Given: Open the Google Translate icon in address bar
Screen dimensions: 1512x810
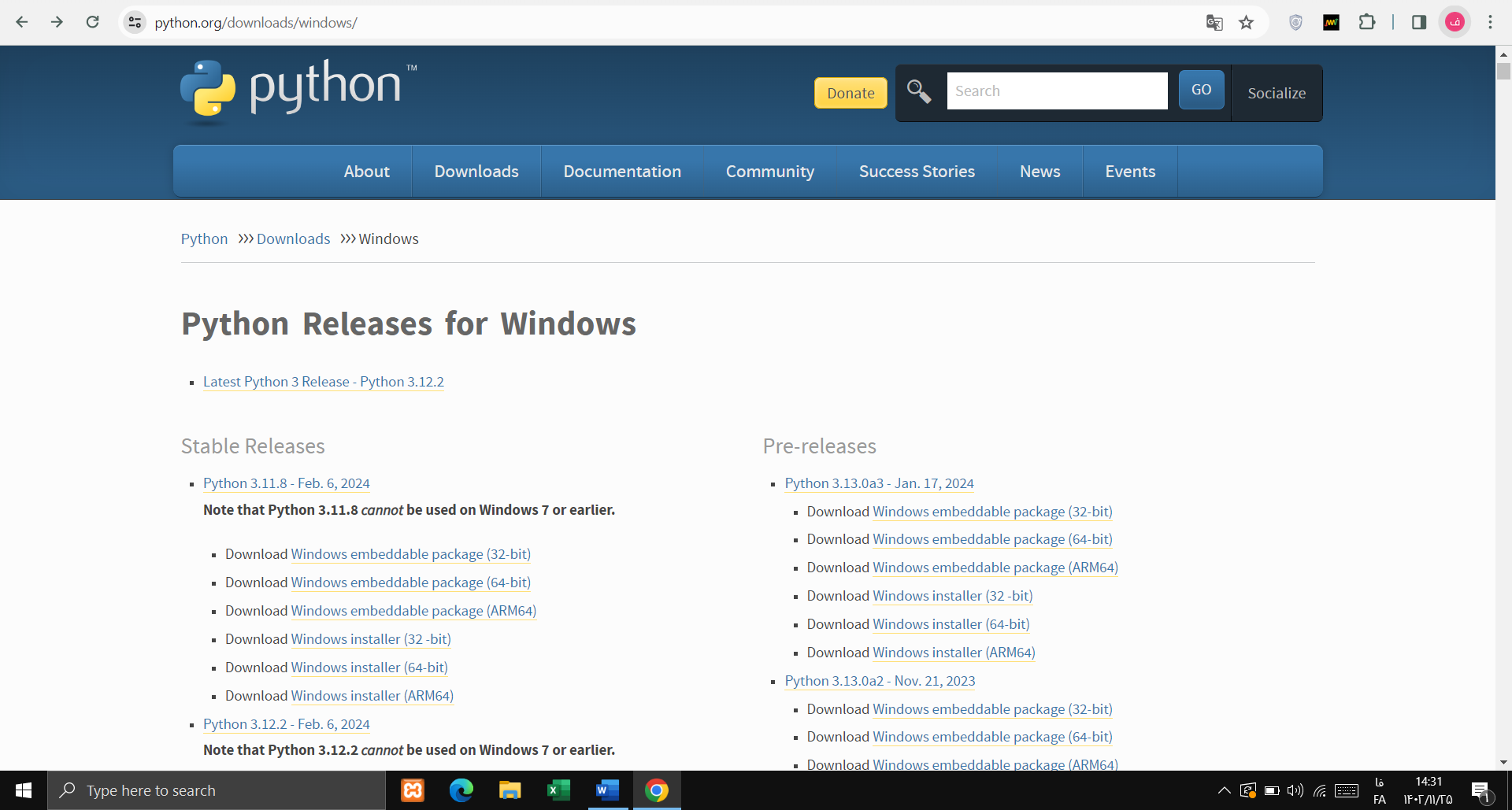Looking at the screenshot, I should click(1214, 23).
